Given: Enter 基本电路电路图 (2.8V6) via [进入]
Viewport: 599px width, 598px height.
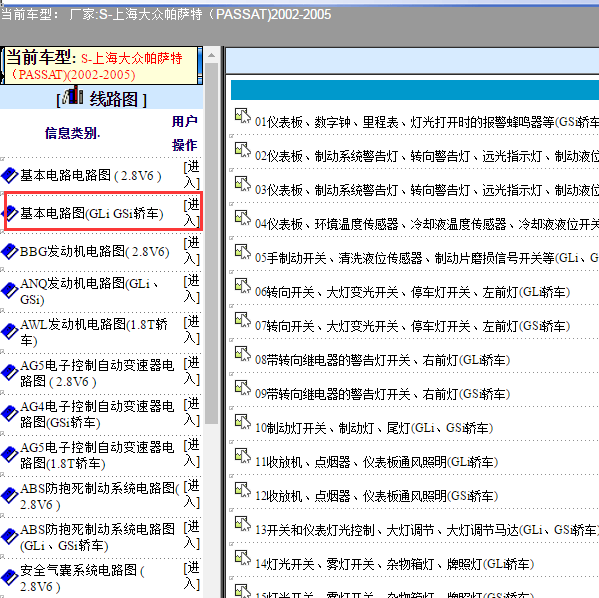Looking at the screenshot, I should click(192, 175).
